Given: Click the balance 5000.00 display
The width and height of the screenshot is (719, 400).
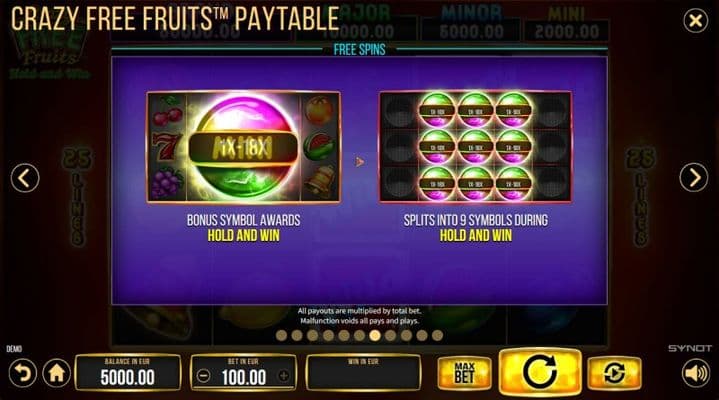Looking at the screenshot, I should 127,372.
